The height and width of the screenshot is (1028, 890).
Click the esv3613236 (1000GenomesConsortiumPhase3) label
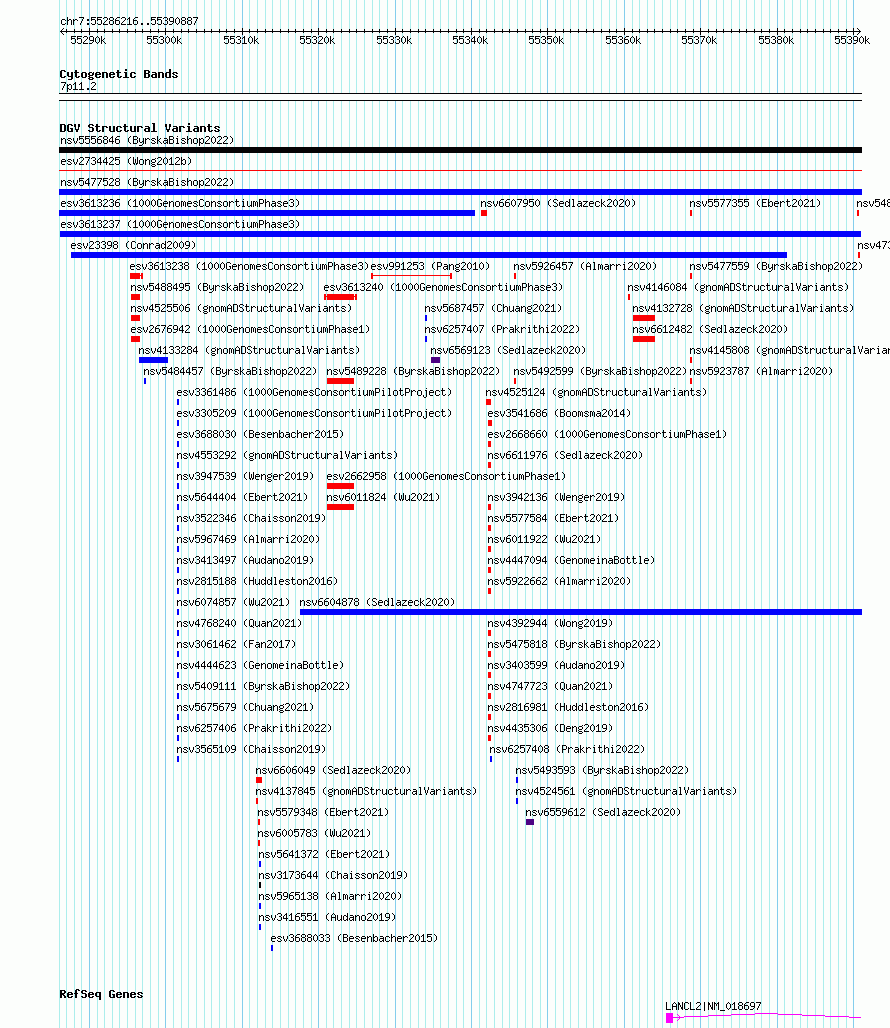[x=180, y=203]
